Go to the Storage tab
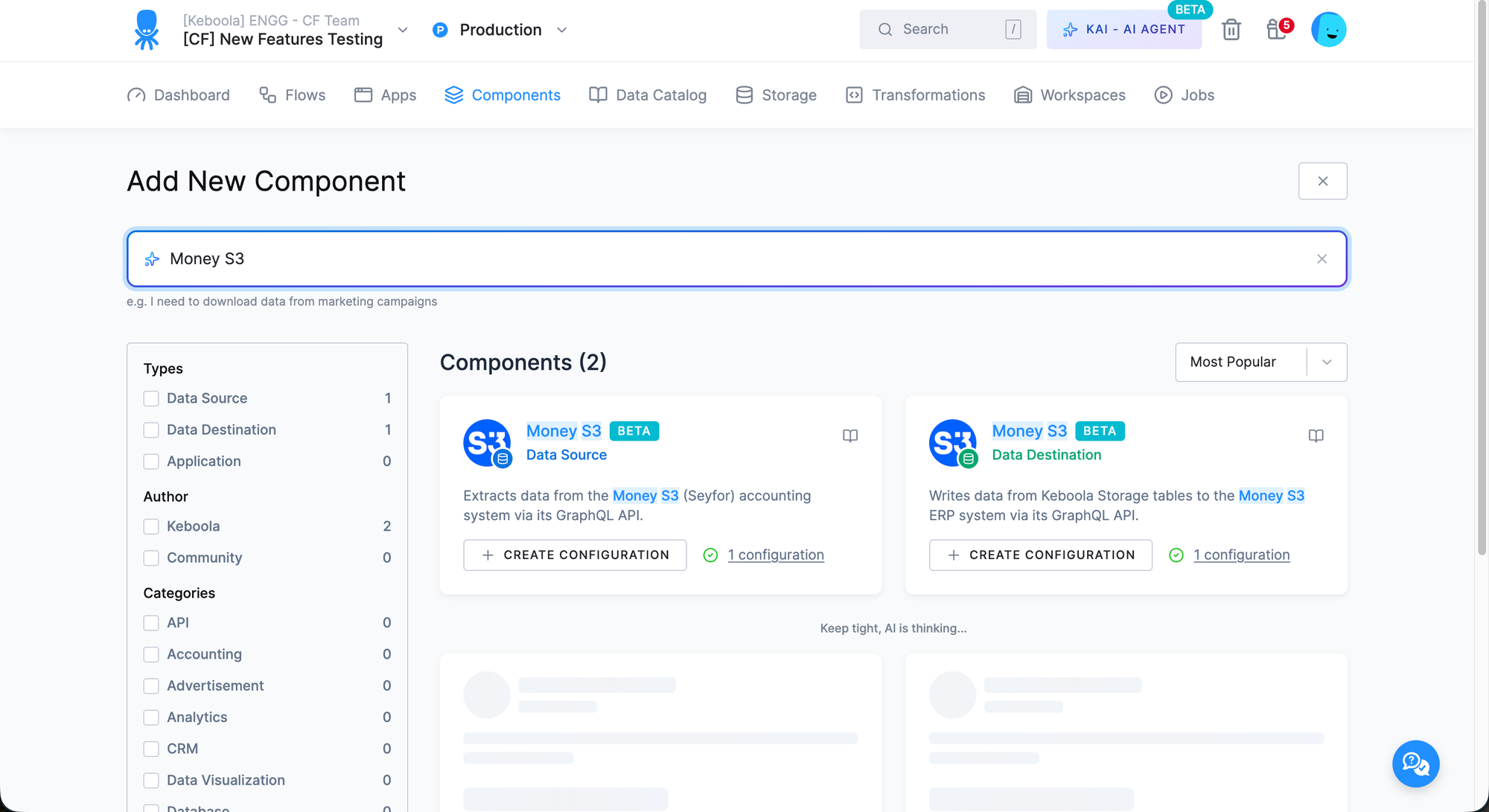Viewport: 1489px width, 812px height. [x=776, y=95]
